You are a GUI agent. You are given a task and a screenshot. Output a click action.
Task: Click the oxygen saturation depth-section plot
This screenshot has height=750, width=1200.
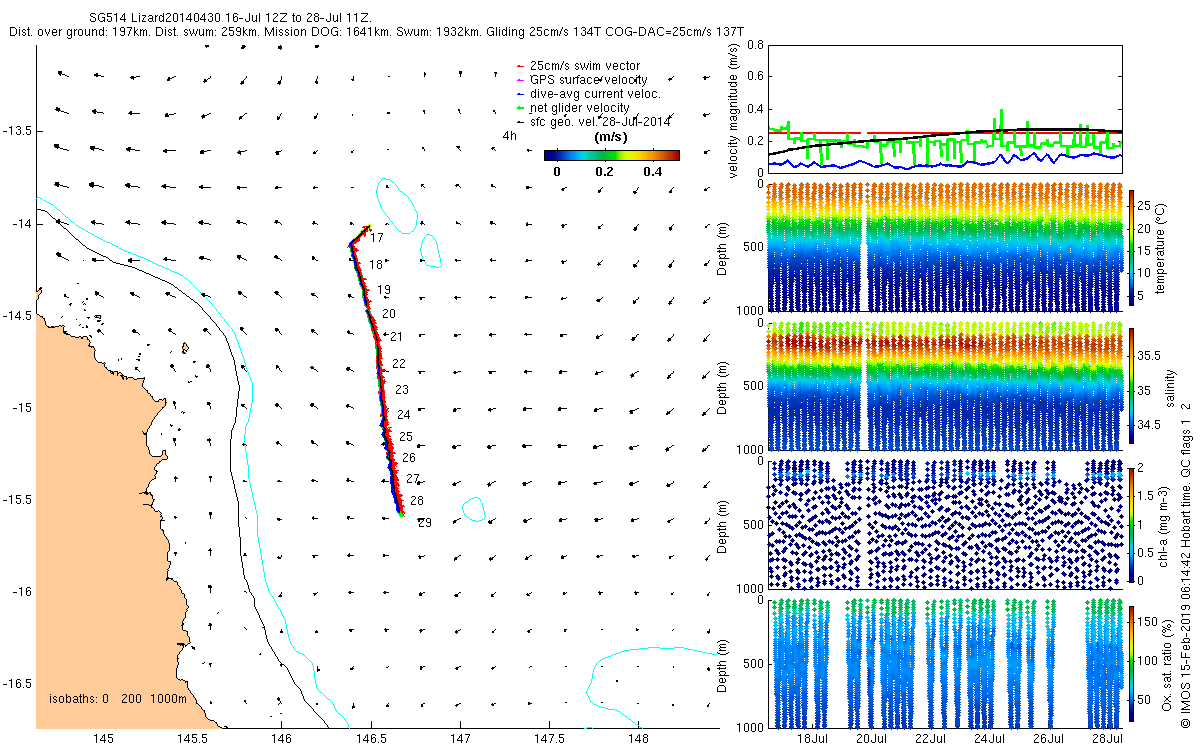point(944,662)
